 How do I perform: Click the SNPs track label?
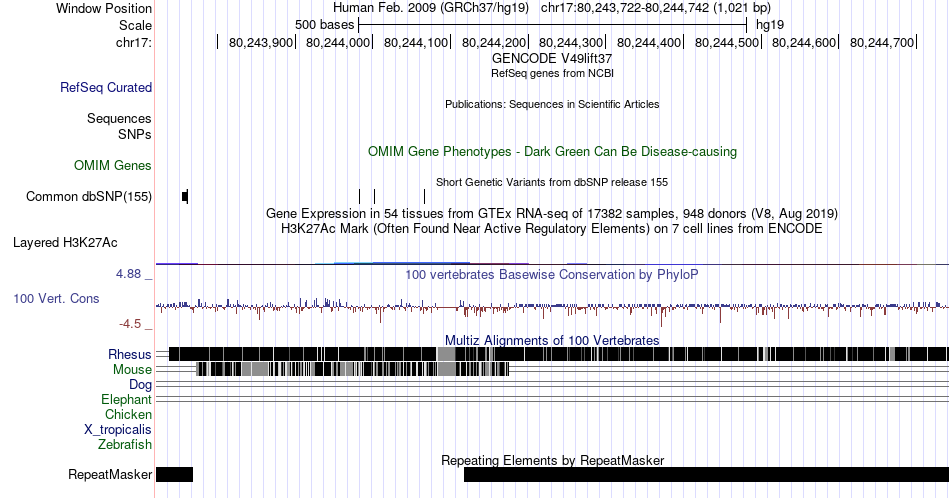click(x=135, y=134)
